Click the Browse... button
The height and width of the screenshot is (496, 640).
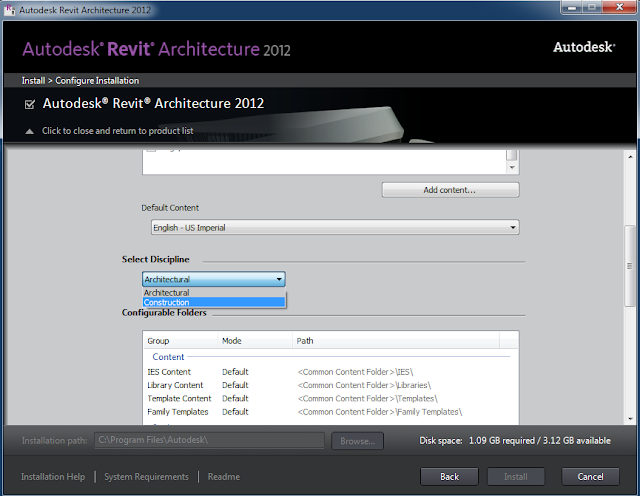pyautogui.click(x=357, y=441)
